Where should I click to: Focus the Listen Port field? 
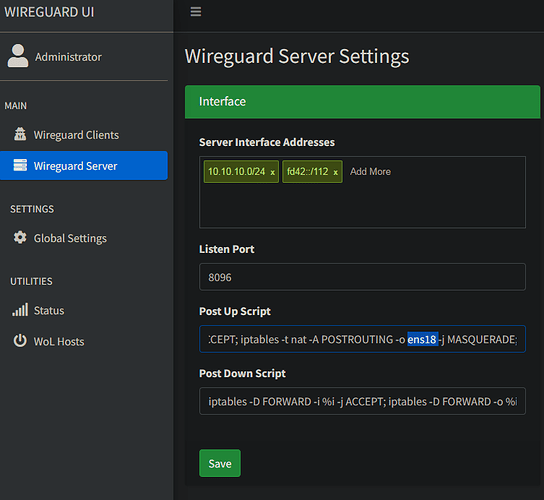tap(362, 277)
